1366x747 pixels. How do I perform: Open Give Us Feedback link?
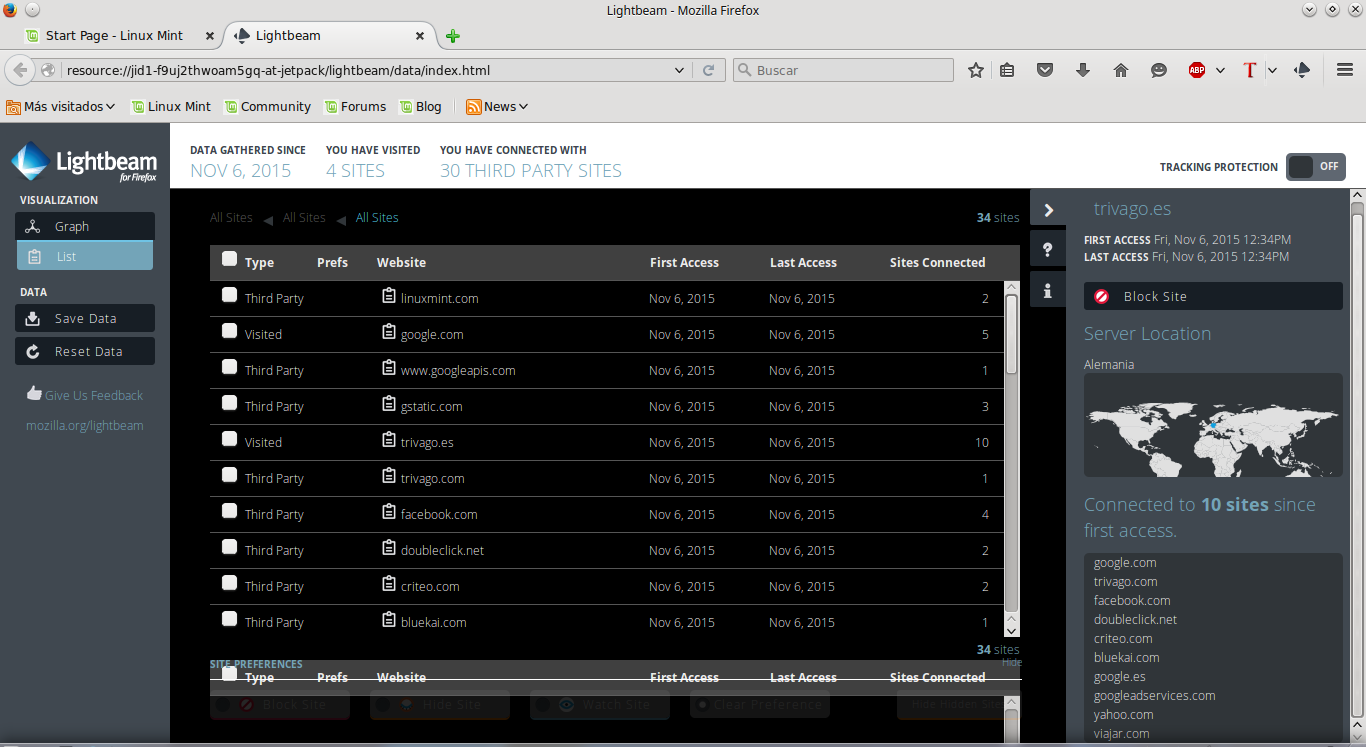pos(85,394)
